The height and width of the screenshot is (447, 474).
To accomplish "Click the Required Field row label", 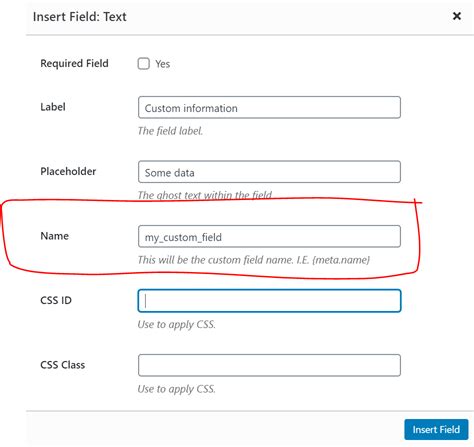I will point(74,63).
